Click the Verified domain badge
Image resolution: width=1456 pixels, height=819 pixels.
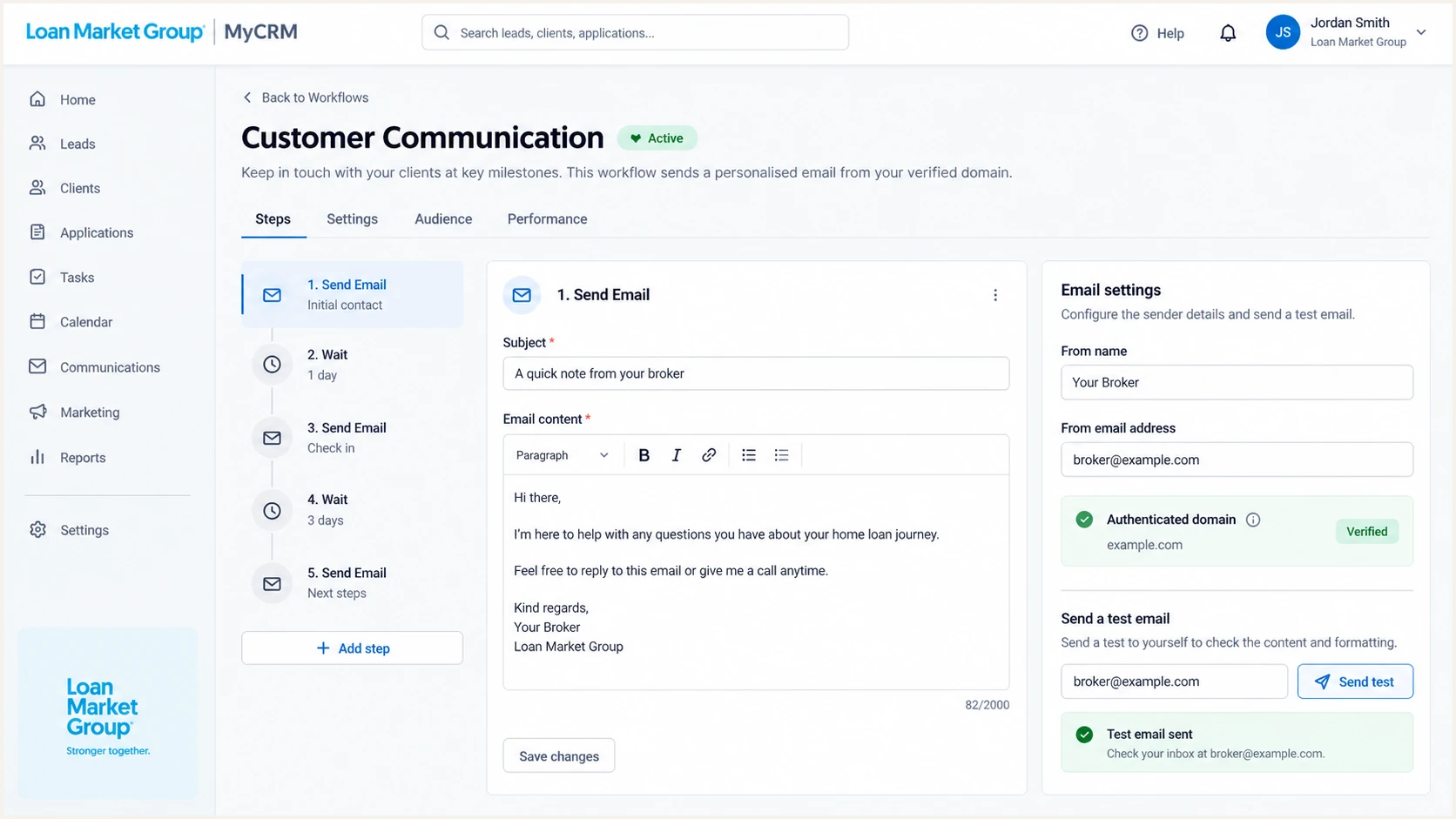click(1367, 532)
